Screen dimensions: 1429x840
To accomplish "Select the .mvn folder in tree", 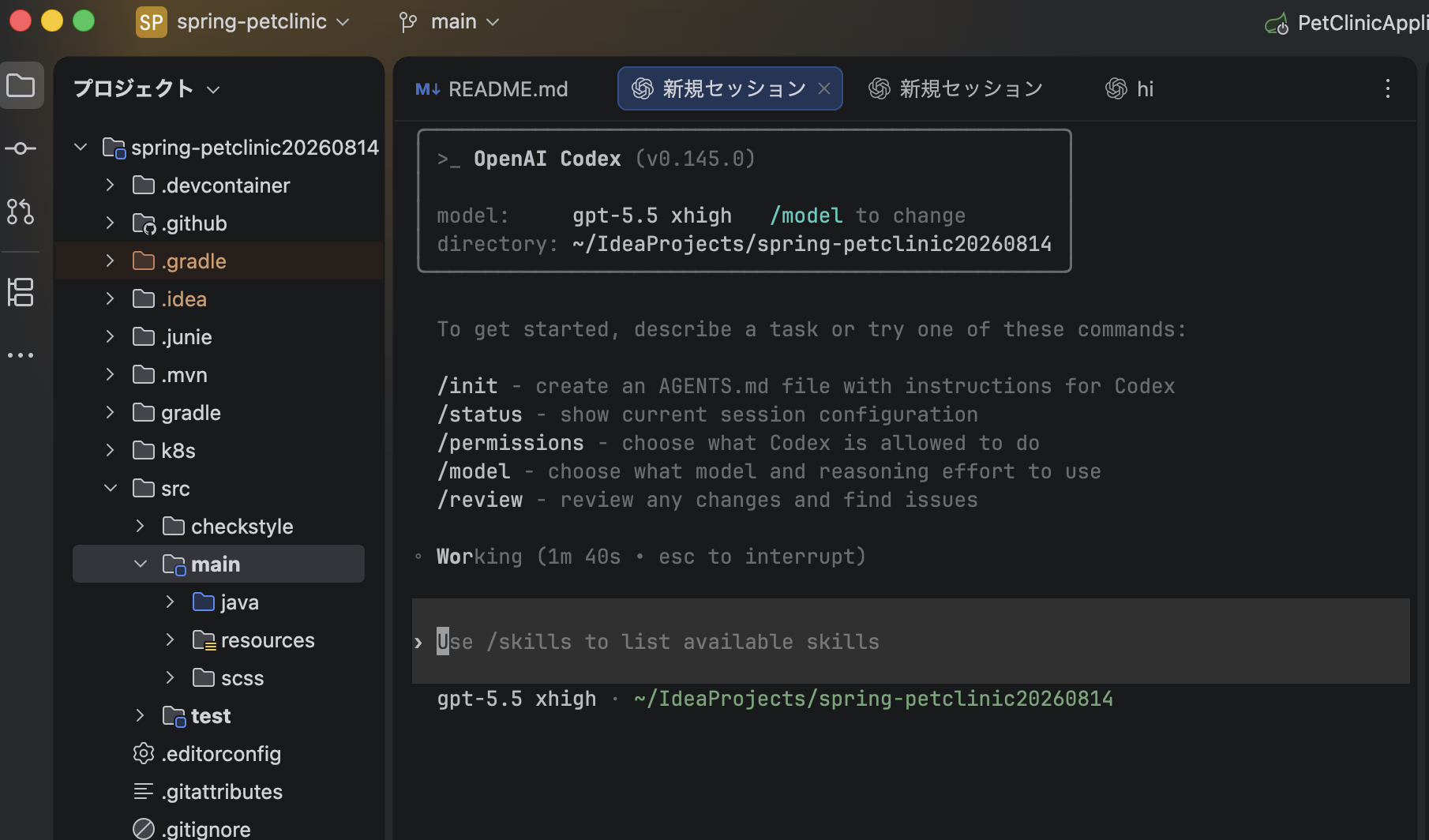I will [x=219, y=374].
